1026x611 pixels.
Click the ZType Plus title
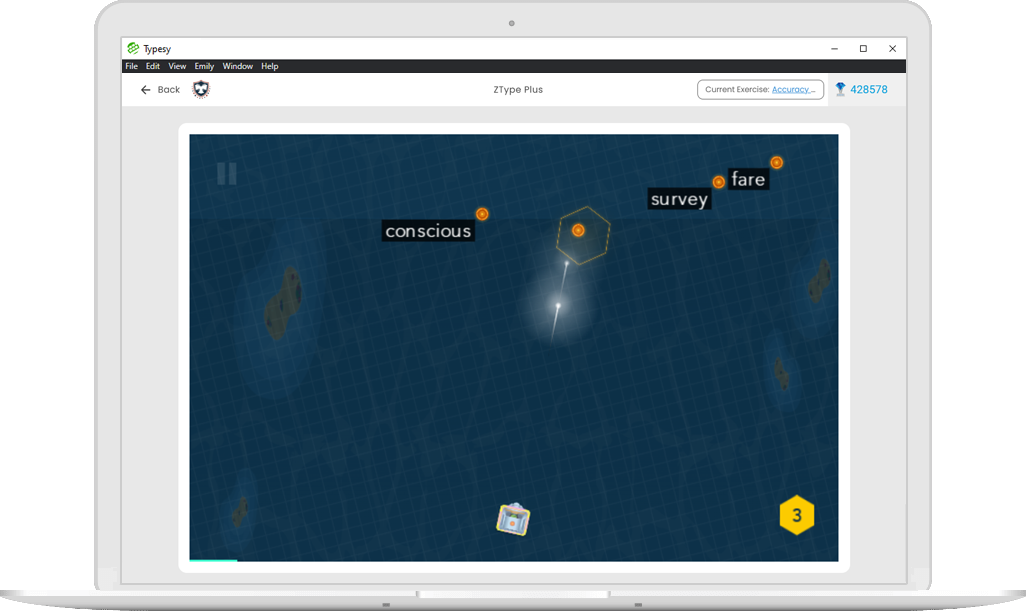pyautogui.click(x=518, y=90)
